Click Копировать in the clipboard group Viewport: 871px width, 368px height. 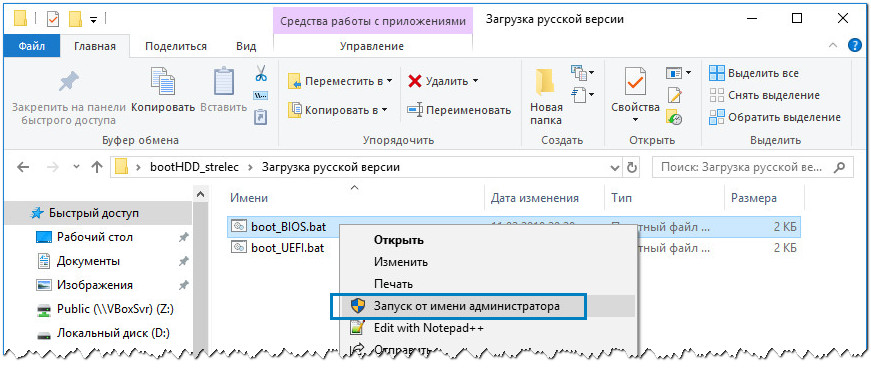pos(163,89)
